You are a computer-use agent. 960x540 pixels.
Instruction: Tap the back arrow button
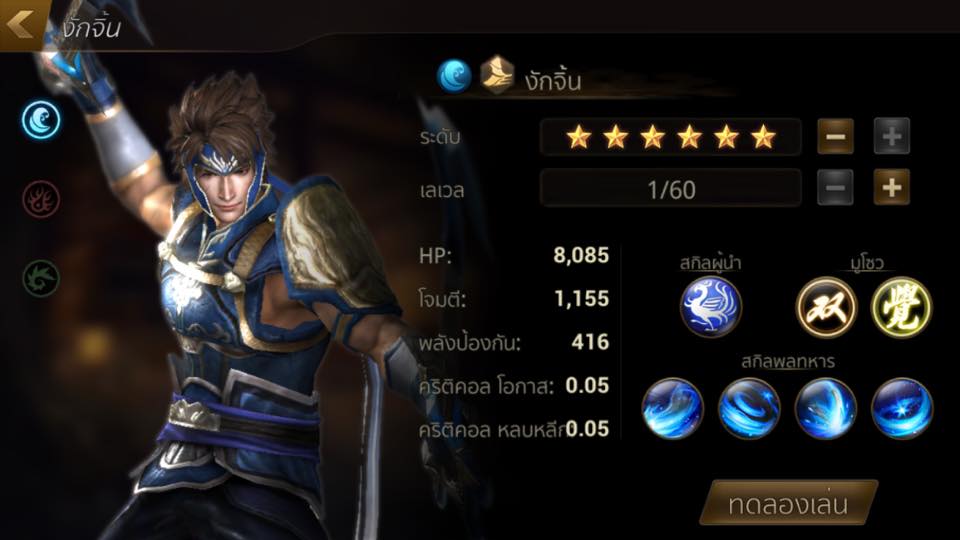(x=21, y=24)
